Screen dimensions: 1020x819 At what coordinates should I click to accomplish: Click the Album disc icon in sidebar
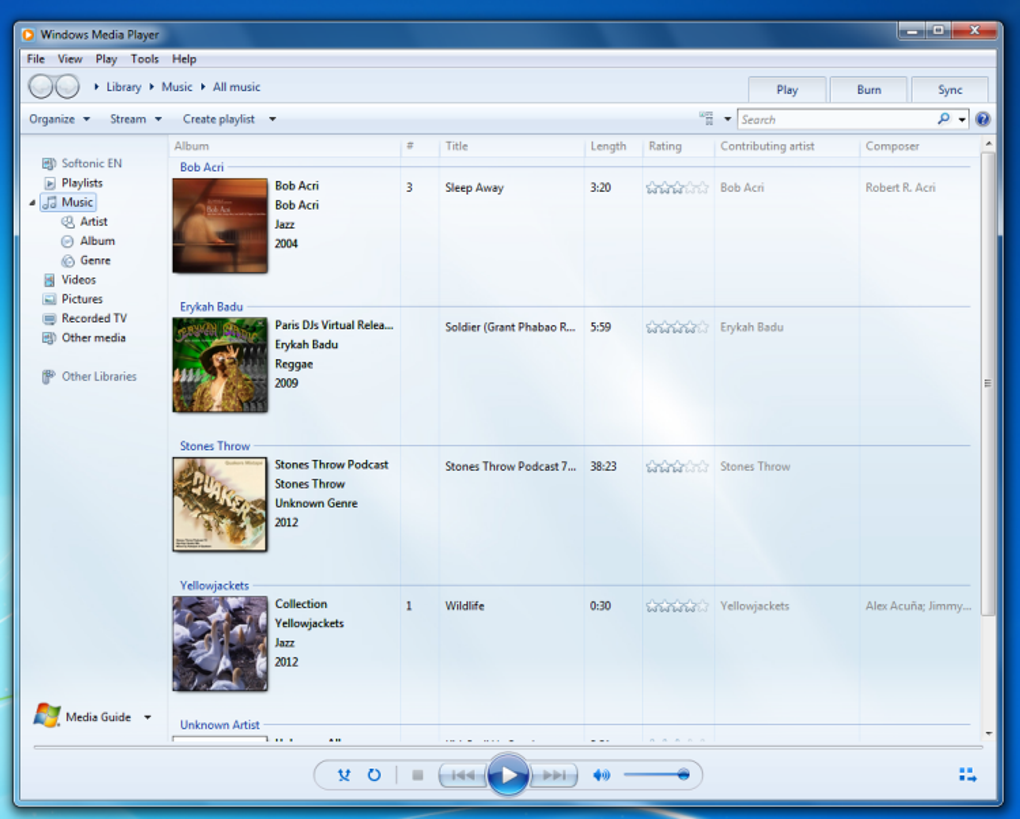pos(68,241)
